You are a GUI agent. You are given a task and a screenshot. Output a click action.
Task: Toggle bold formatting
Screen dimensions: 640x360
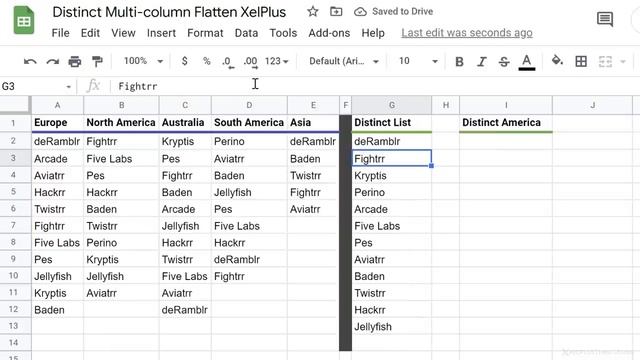pyautogui.click(x=459, y=62)
